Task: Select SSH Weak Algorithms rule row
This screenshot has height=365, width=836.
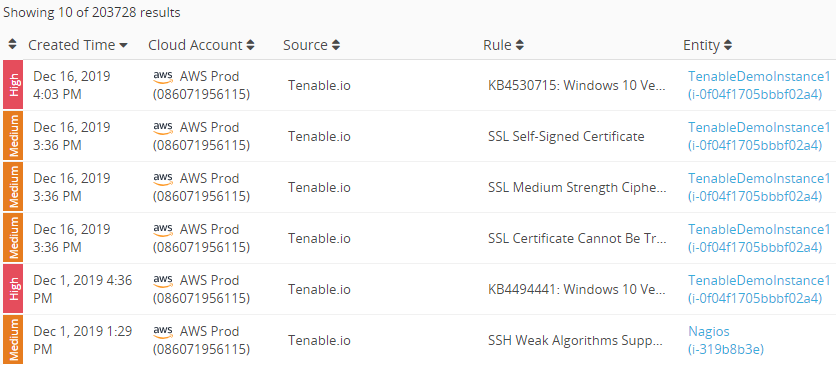Action: tap(577, 340)
